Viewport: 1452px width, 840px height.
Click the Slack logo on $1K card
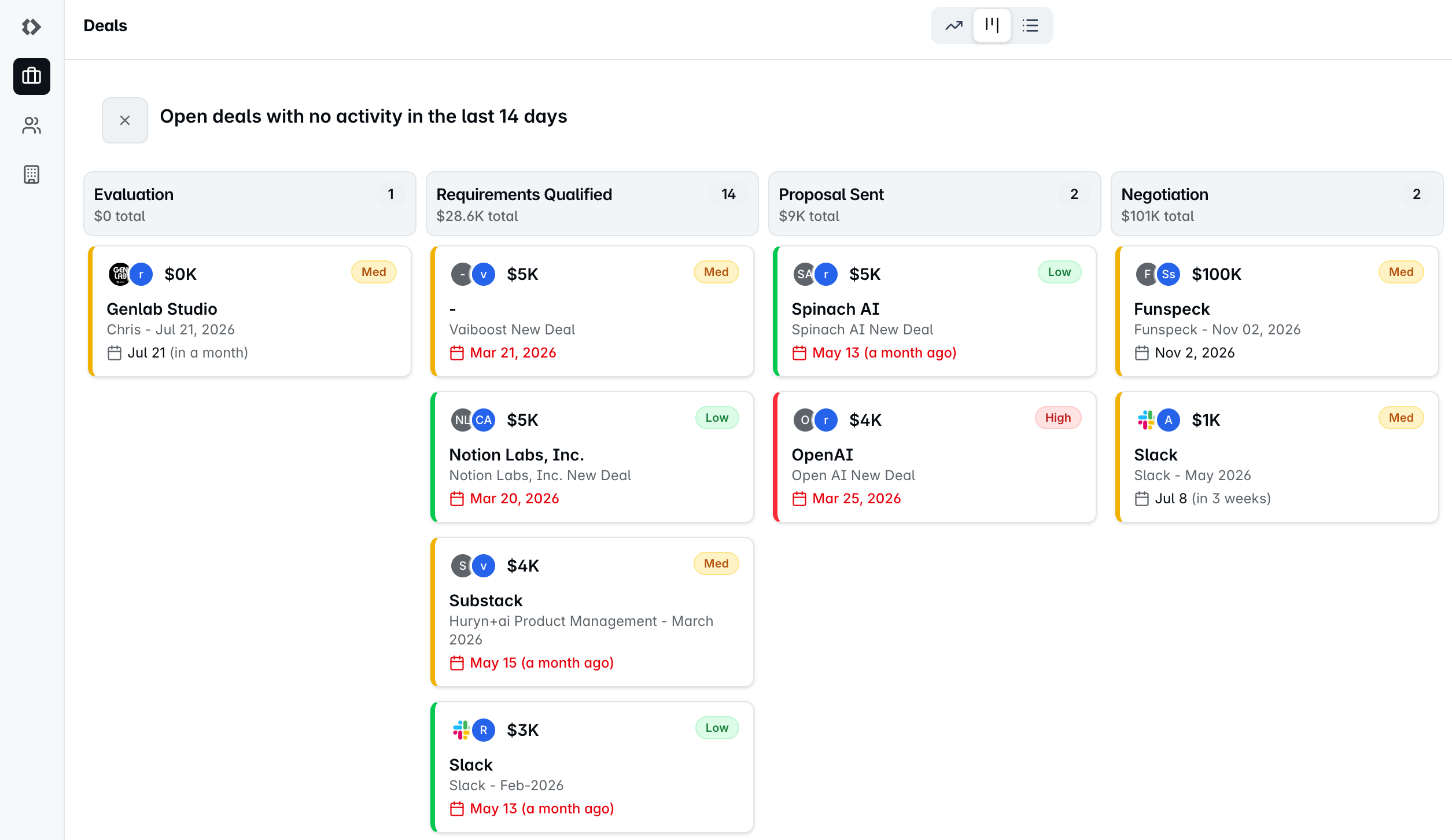pos(1146,420)
